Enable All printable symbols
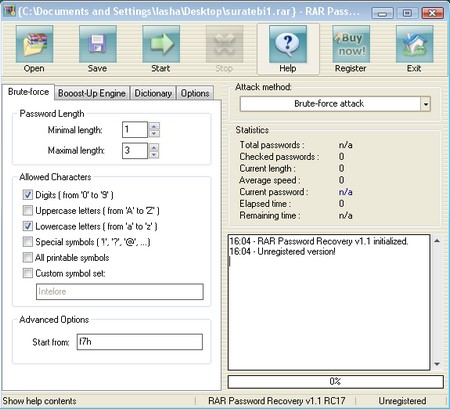 (x=28, y=257)
